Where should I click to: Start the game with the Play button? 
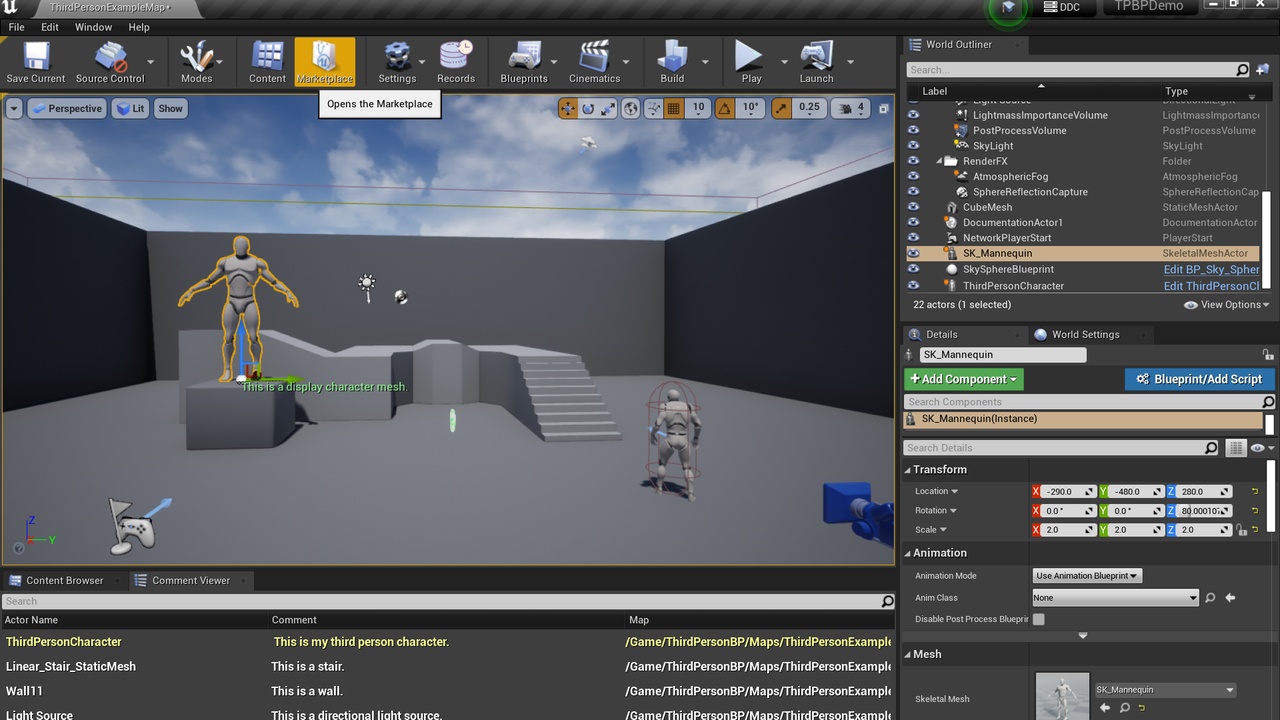749,62
